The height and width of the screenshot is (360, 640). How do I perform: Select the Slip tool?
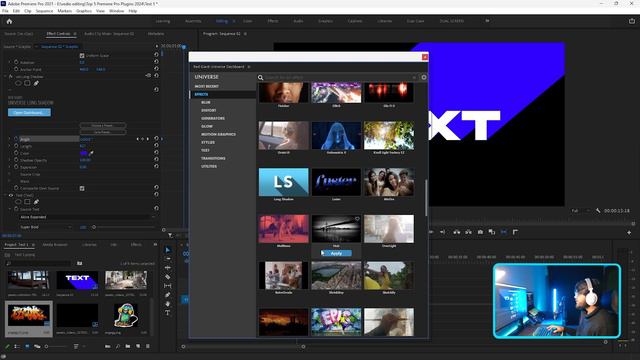168,286
